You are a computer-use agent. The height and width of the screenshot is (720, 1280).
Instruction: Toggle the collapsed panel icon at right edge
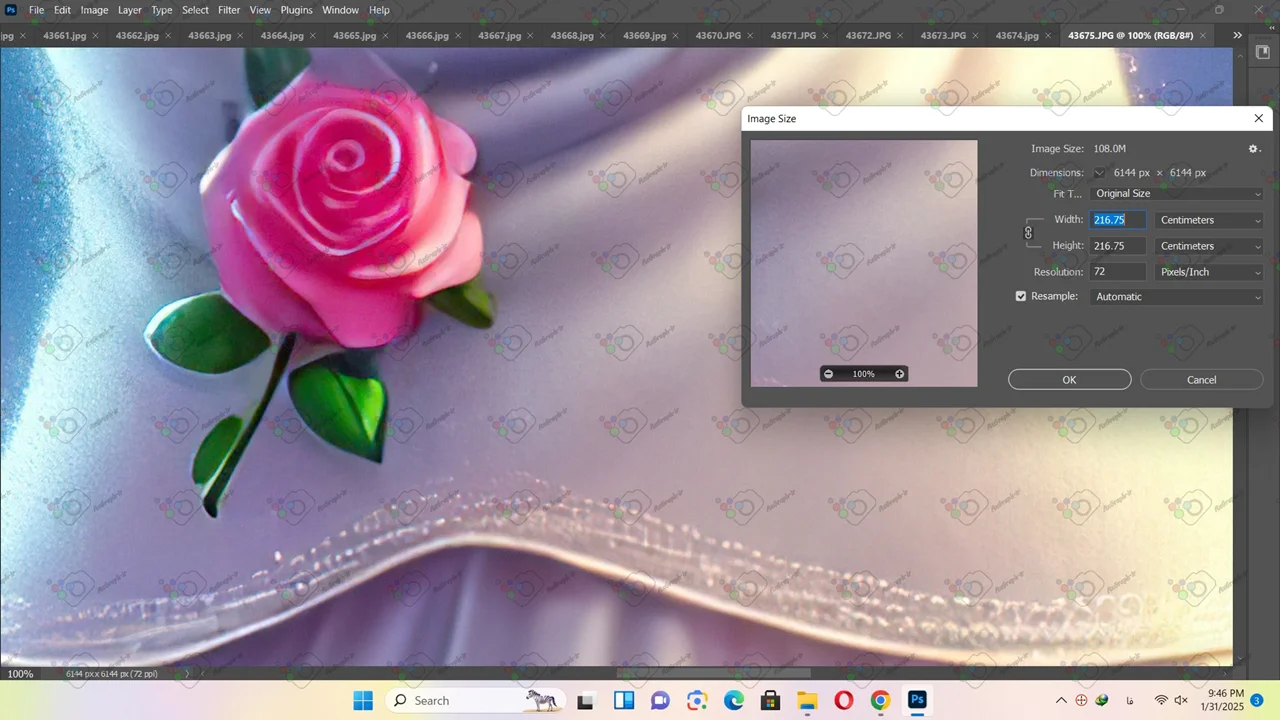pyautogui.click(x=1262, y=53)
